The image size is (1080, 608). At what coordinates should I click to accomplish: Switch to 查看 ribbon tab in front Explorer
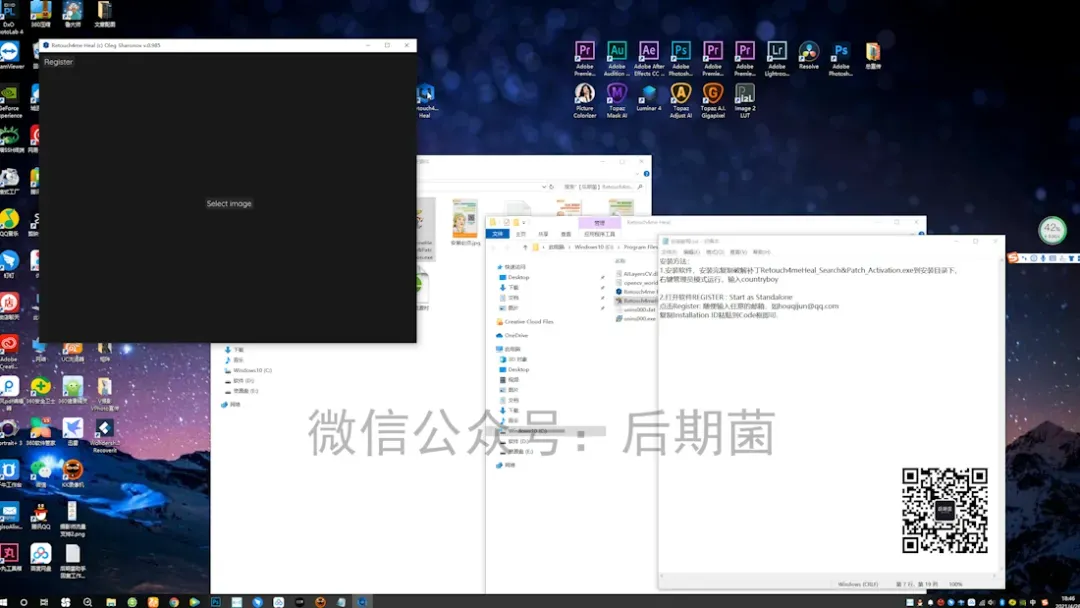click(x=566, y=234)
